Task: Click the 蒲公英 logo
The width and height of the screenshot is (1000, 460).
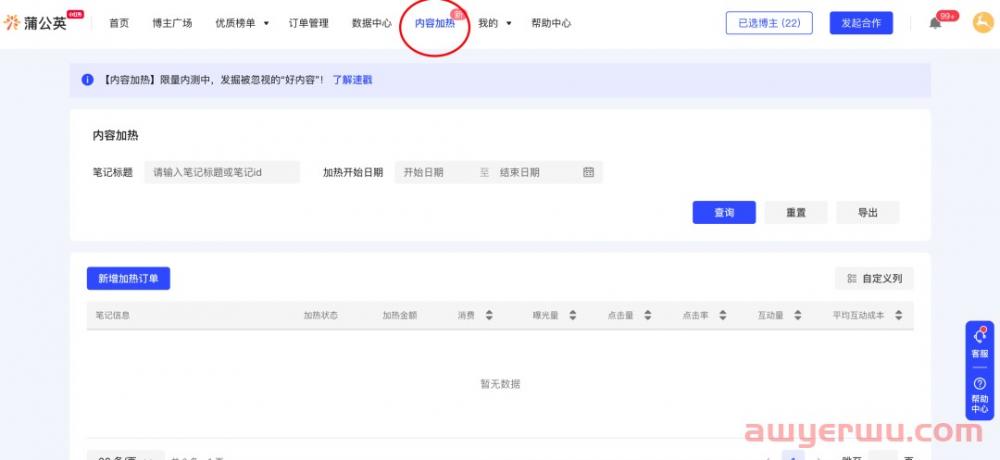Action: [x=43, y=23]
